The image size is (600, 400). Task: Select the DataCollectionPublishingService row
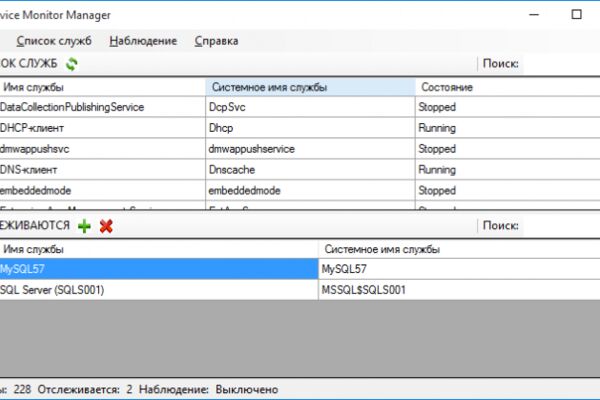point(300,107)
